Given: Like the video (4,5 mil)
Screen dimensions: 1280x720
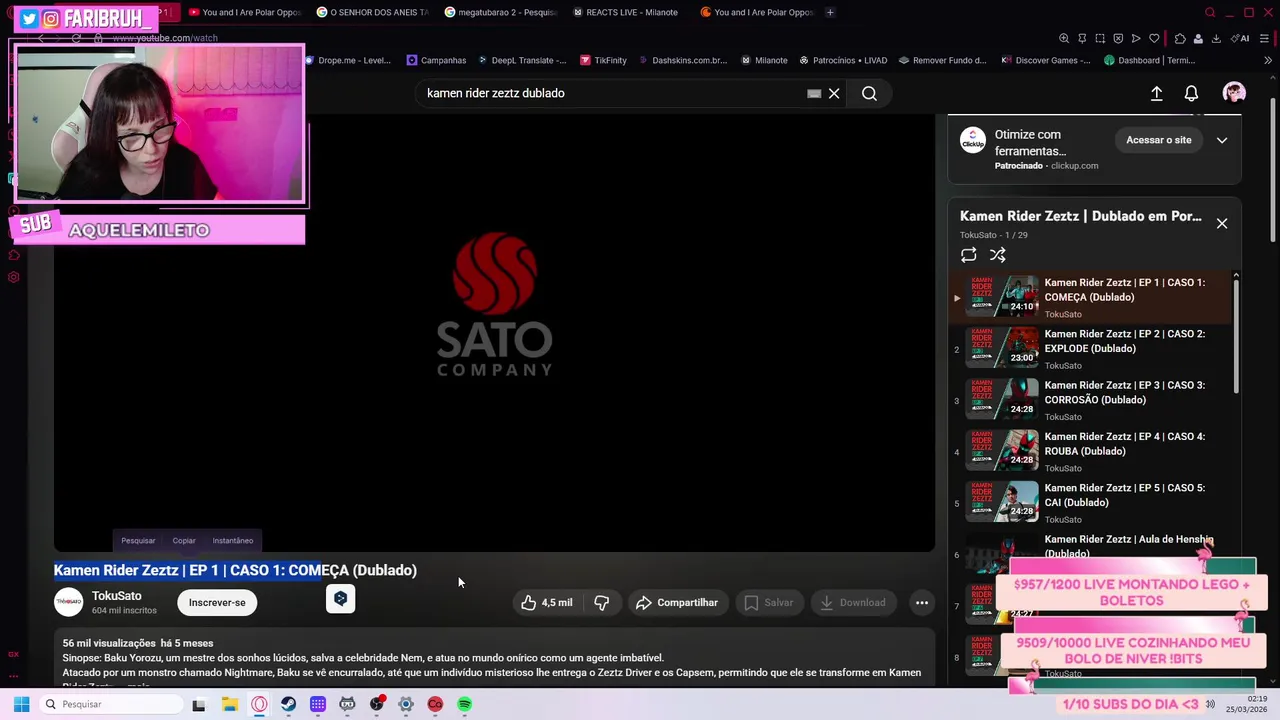Looking at the screenshot, I should (x=546, y=602).
